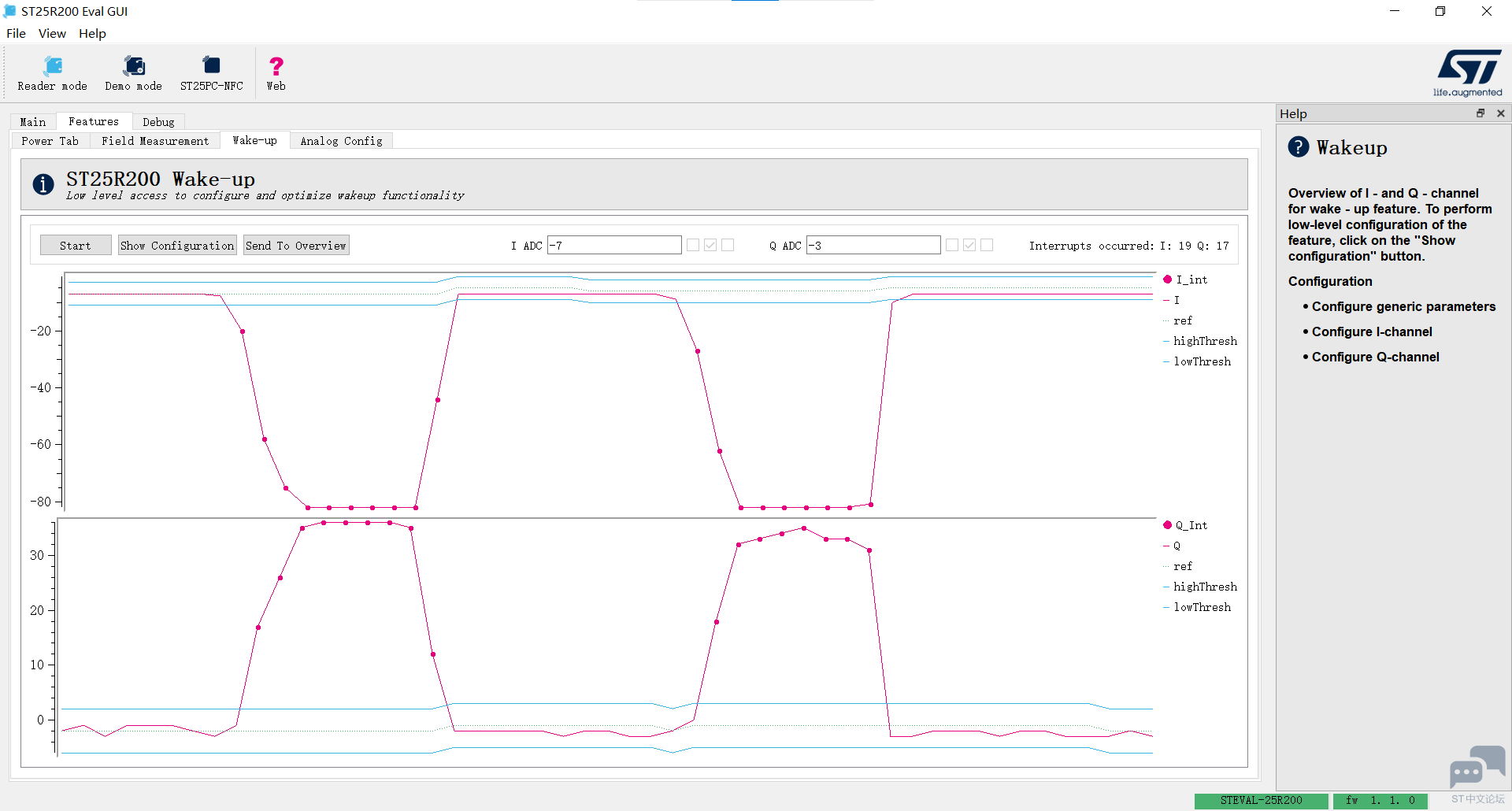Image resolution: width=1512 pixels, height=811 pixels.
Task: Click the info icon beside ST25R200 Wake-up
Action: (43, 184)
